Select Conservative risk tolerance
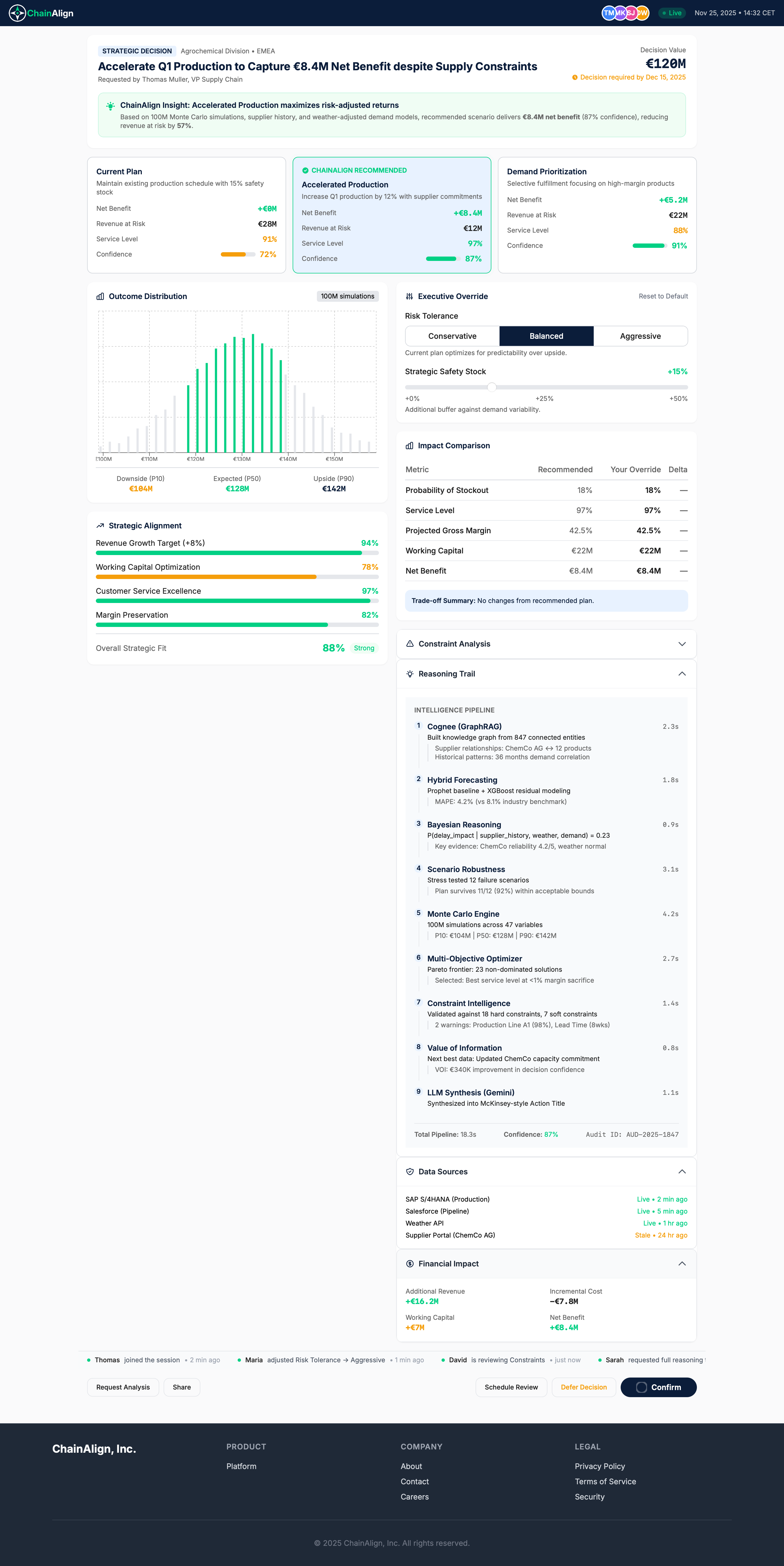Viewport: 784px width, 1566px height. pos(452,336)
